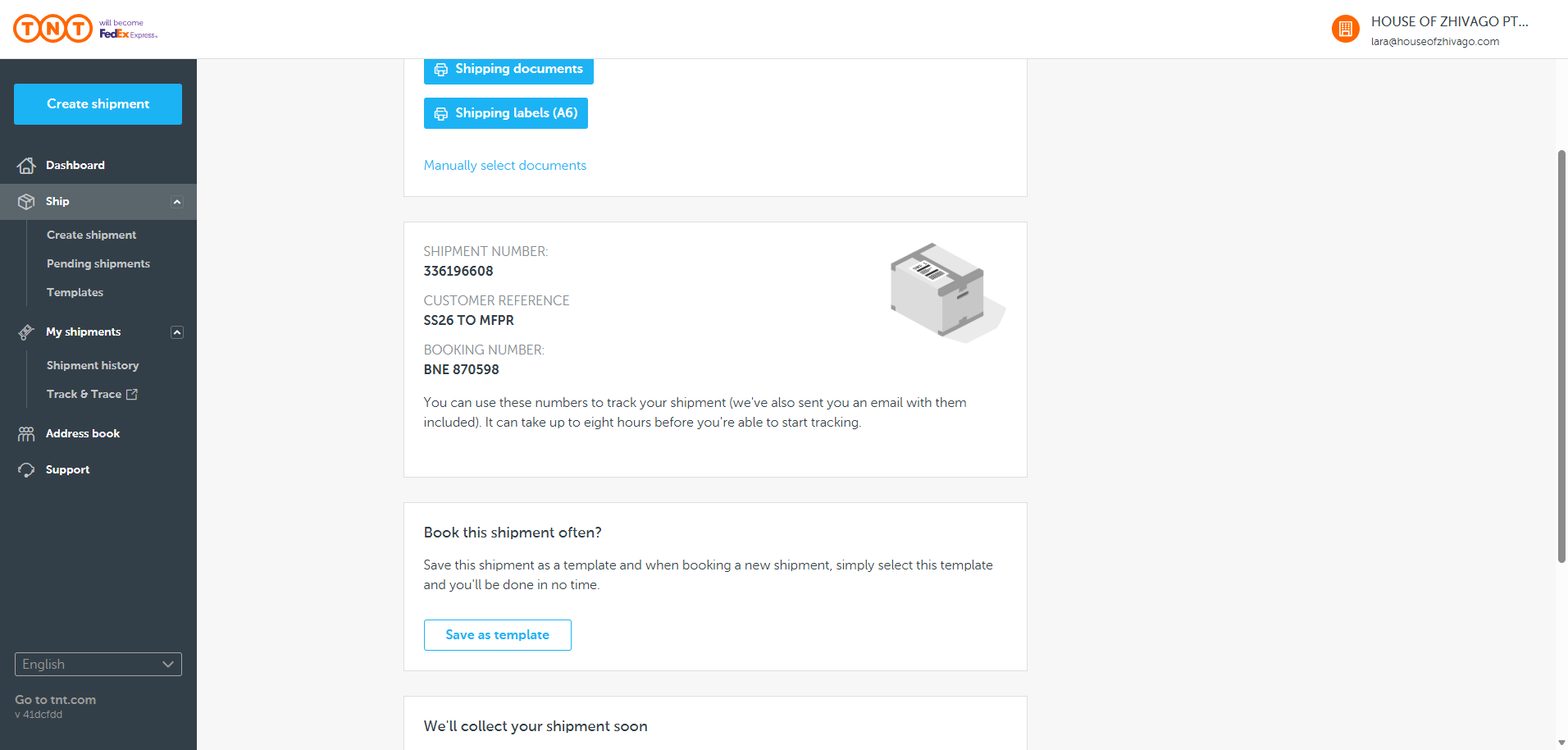Click the Support headset icon
Screen dimensions: 1568x750
[26, 470]
